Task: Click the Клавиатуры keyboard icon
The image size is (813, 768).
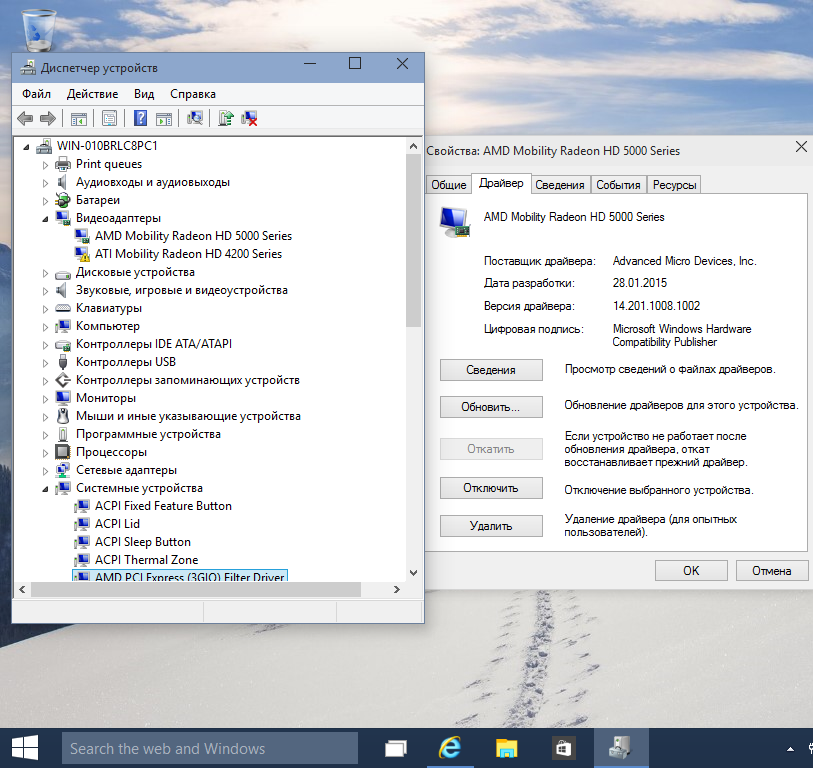Action: tap(63, 308)
